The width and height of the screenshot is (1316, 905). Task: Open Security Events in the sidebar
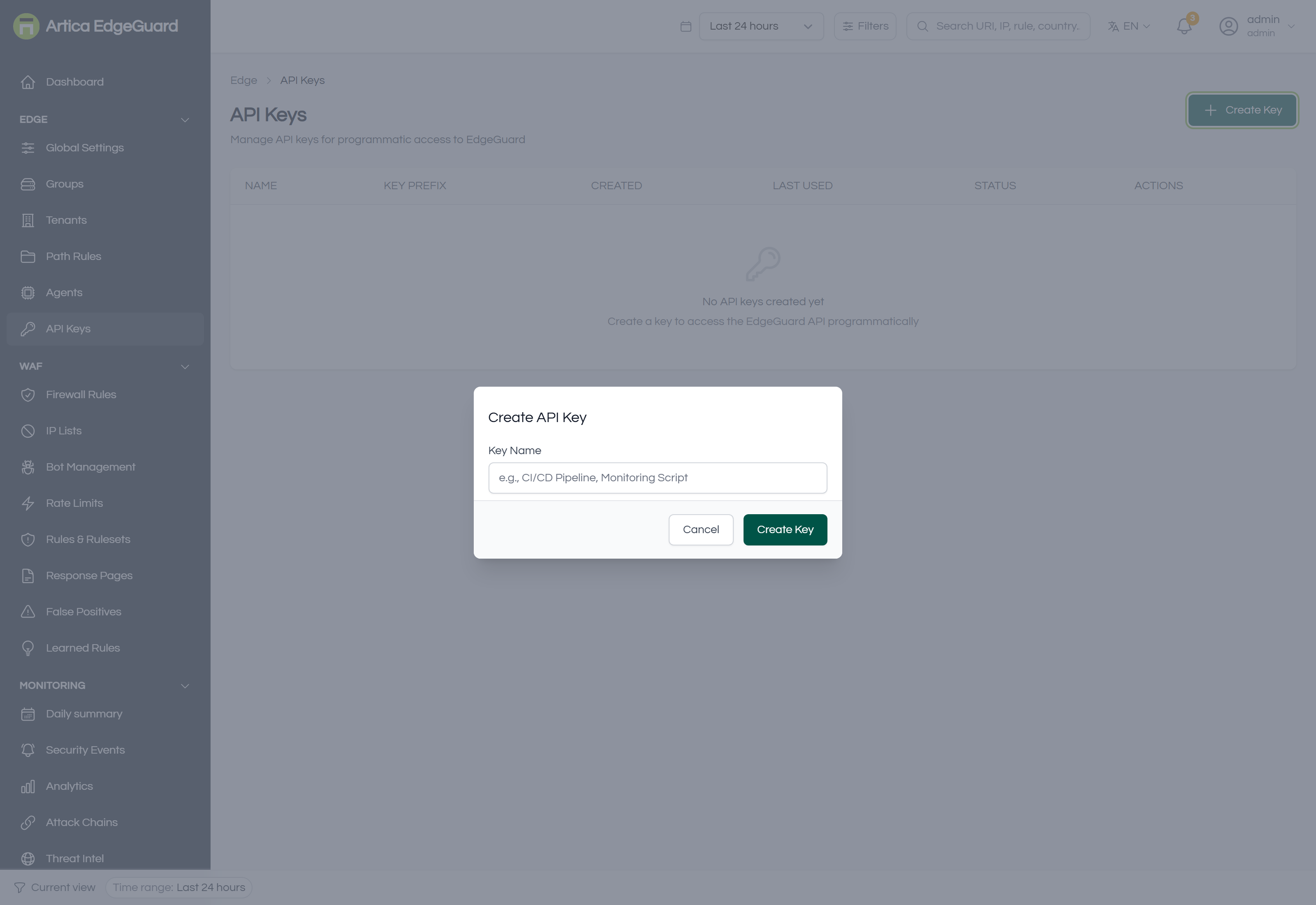click(105, 750)
